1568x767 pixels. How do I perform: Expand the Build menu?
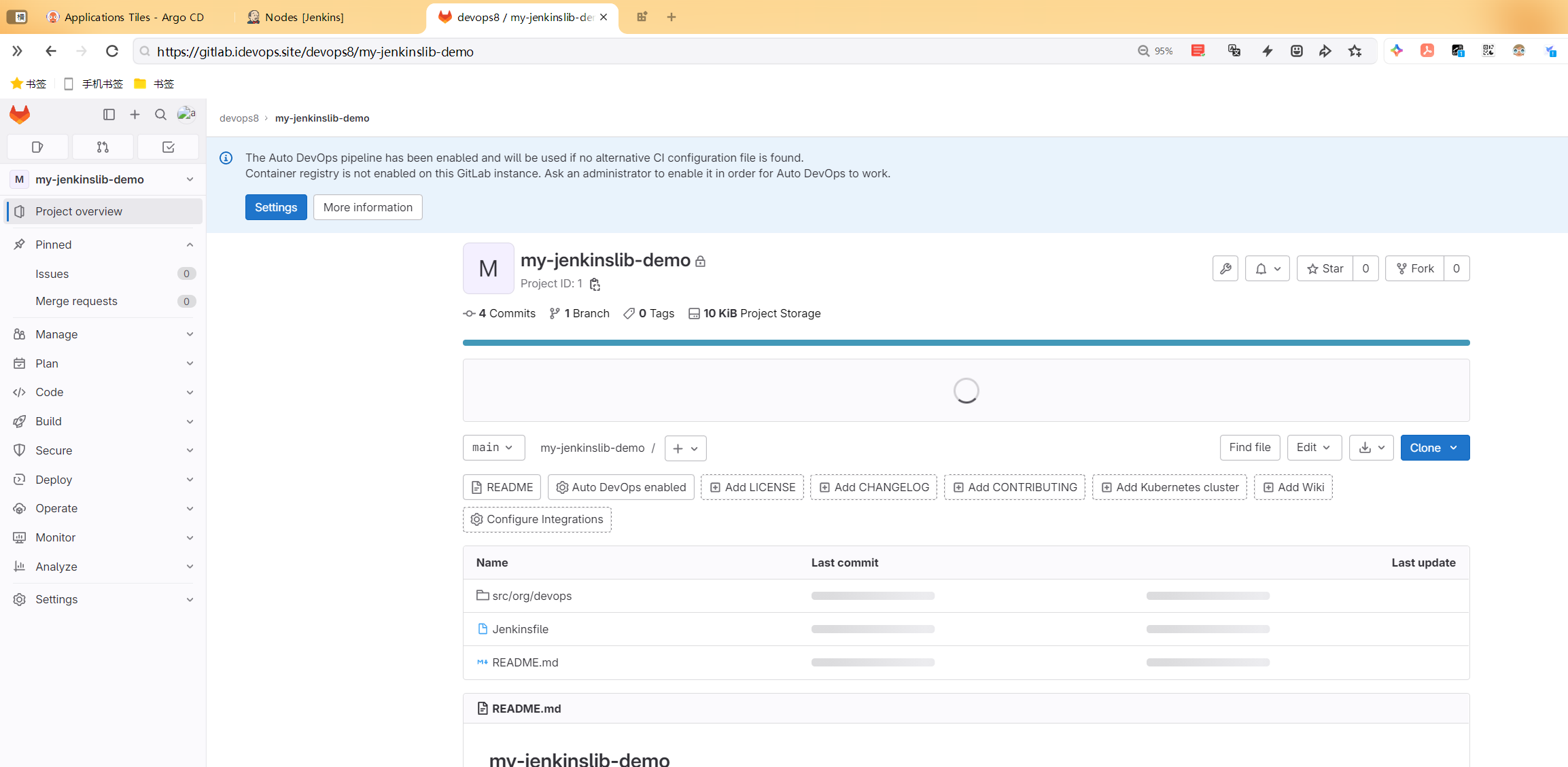[103, 421]
